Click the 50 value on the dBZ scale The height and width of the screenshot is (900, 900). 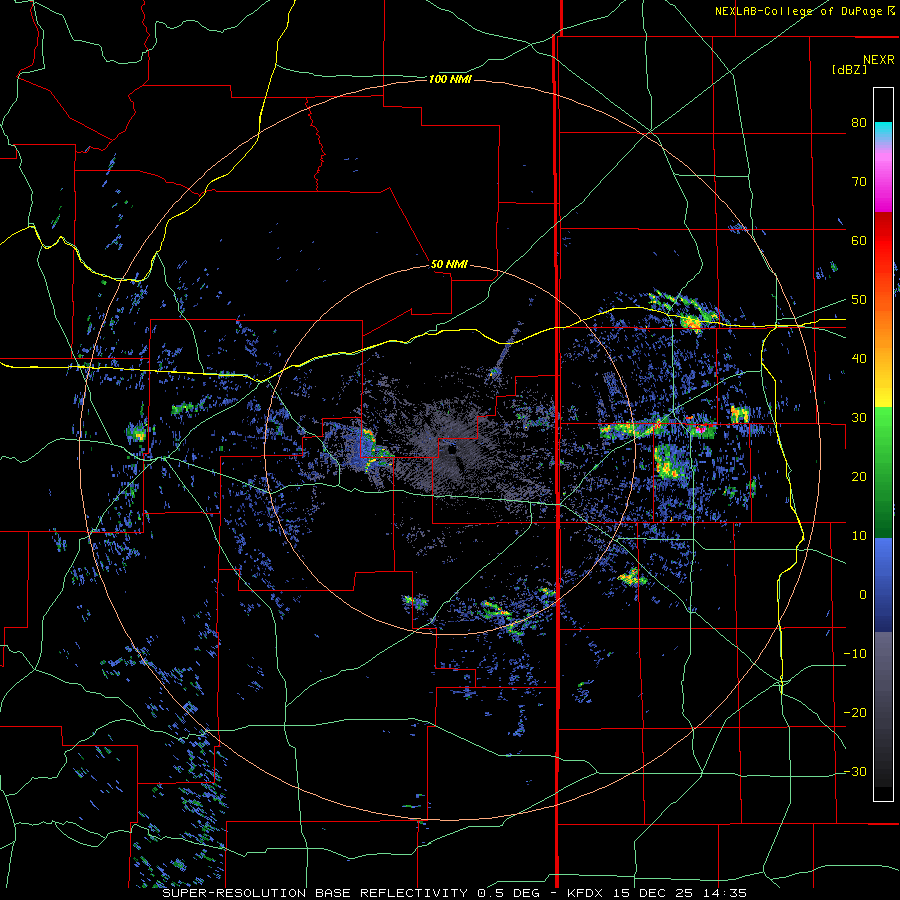(x=859, y=300)
